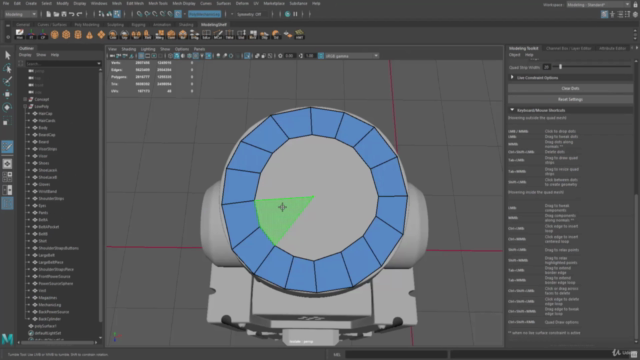Viewport: 640px width, 360px height.
Task: Open the Outliner search filter dropdown arrow
Action: pyautogui.click(x=98, y=64)
